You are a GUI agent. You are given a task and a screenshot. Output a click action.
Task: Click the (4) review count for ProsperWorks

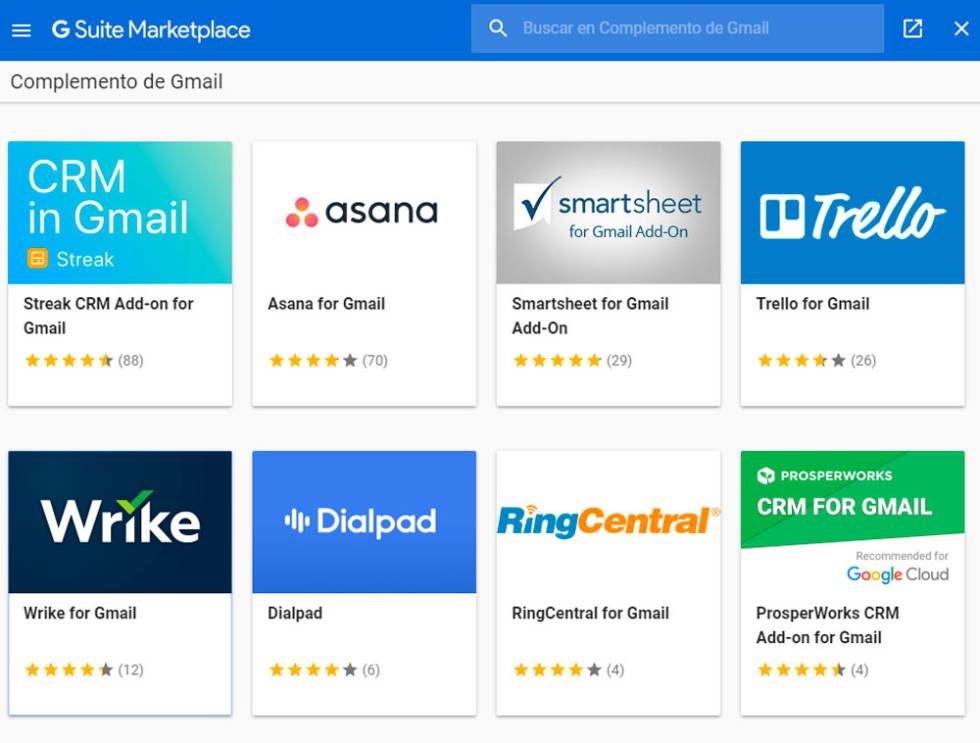point(859,670)
